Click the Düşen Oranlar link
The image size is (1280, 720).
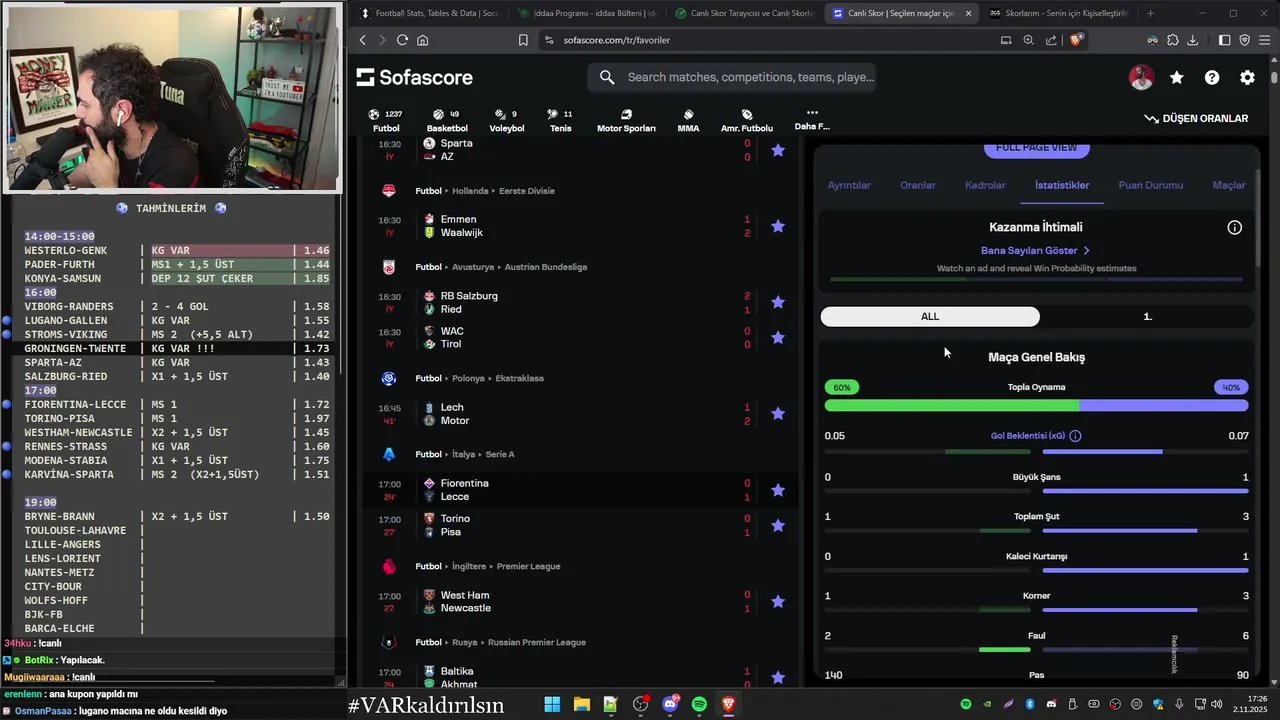click(x=1196, y=118)
